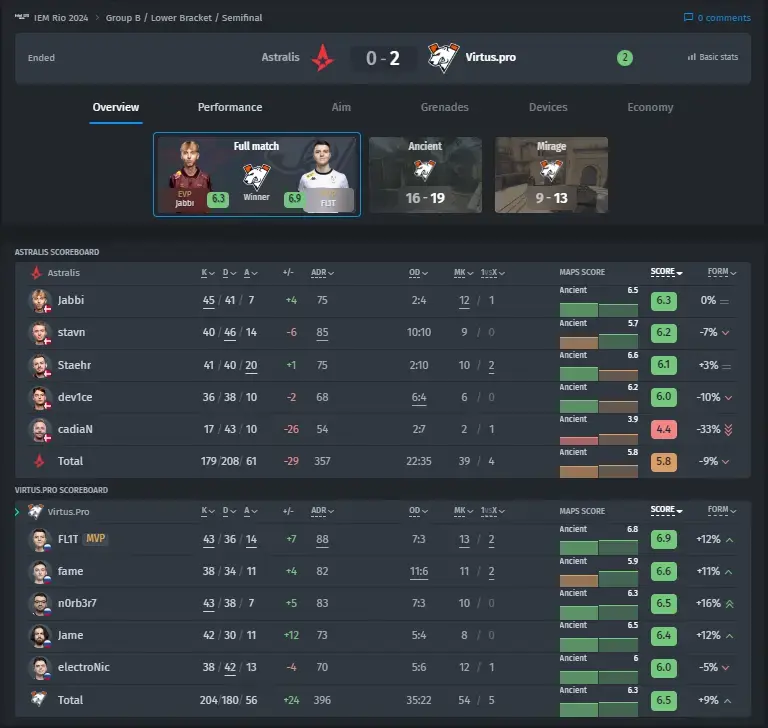Open the Performance tab
This screenshot has height=728, width=768.
[x=230, y=107]
